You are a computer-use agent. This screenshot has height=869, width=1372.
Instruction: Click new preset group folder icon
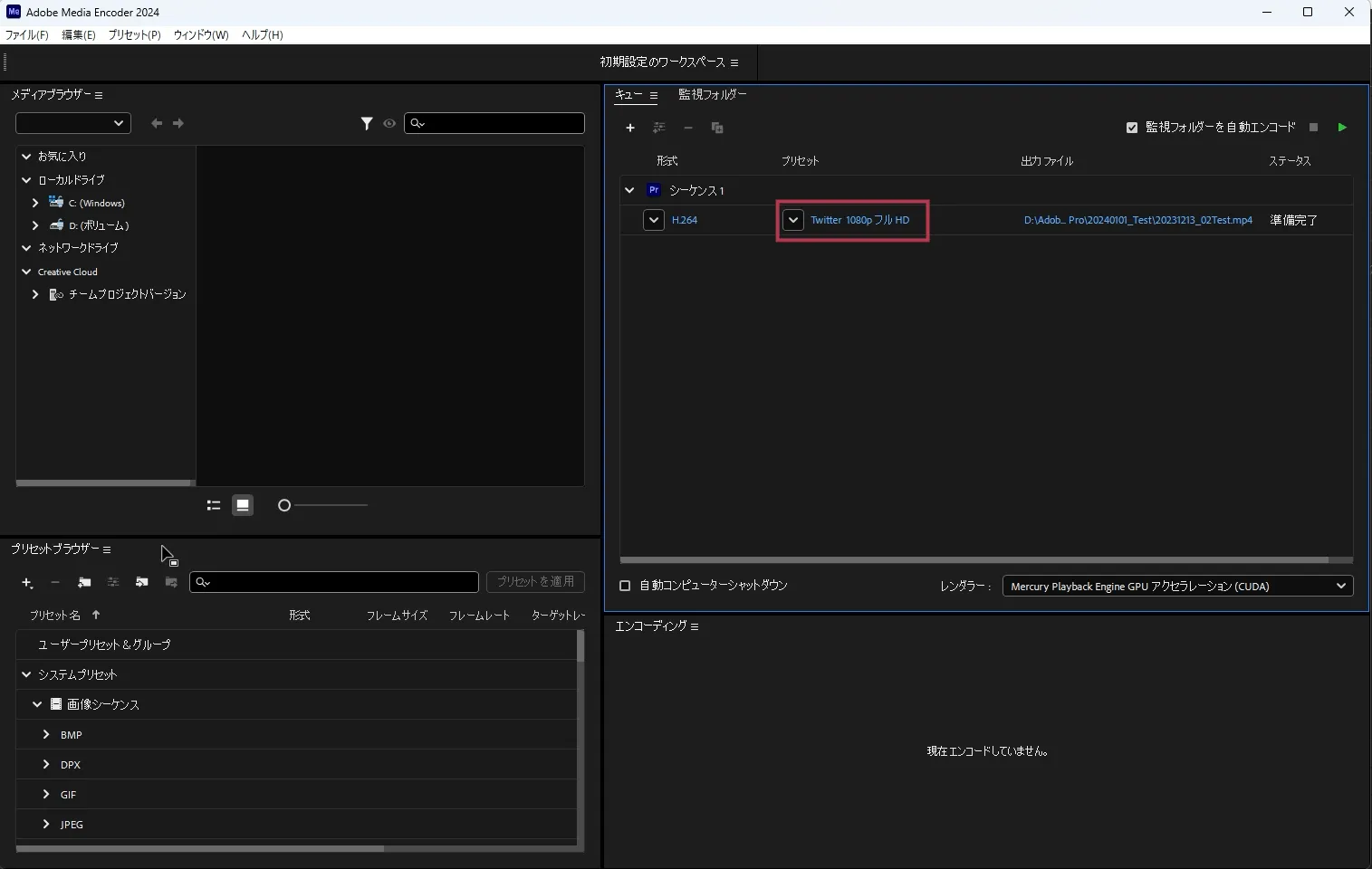84,583
